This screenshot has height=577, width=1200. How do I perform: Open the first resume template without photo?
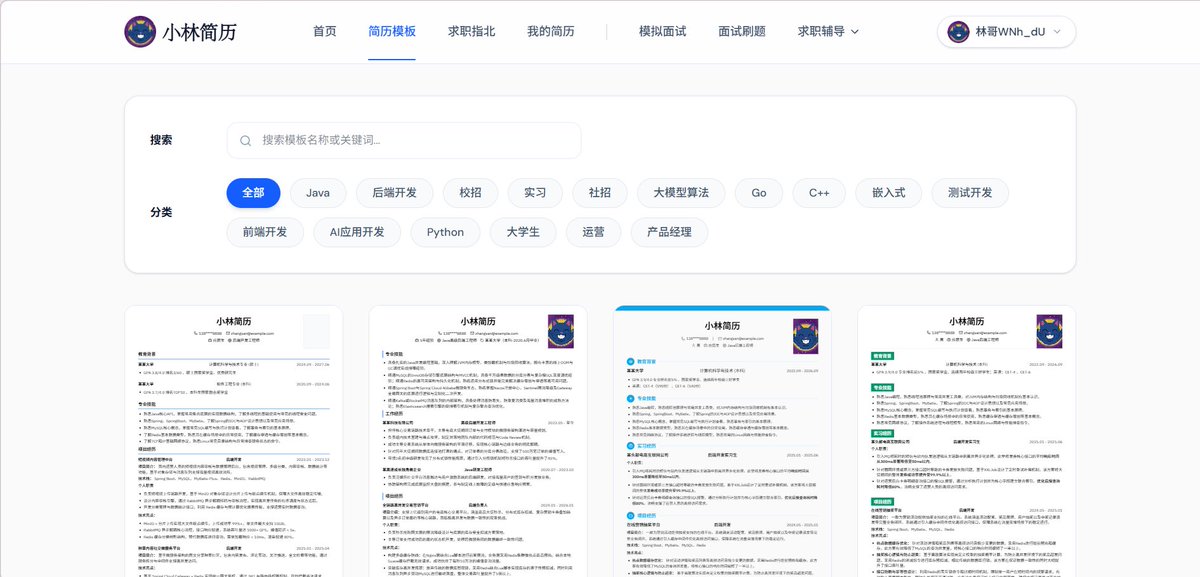233,441
